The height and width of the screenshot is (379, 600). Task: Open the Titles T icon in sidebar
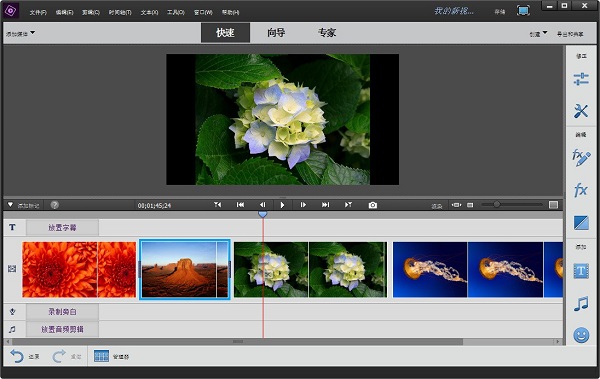click(x=581, y=271)
